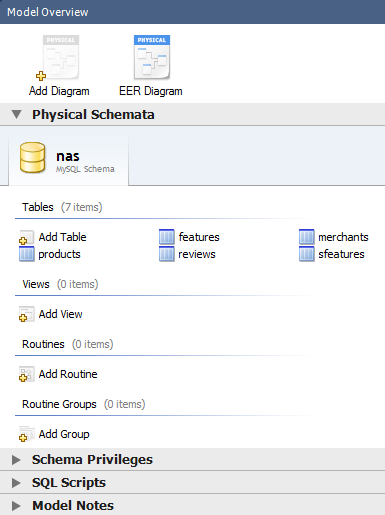Select the merchants table icon
The width and height of the screenshot is (385, 515).
307,237
